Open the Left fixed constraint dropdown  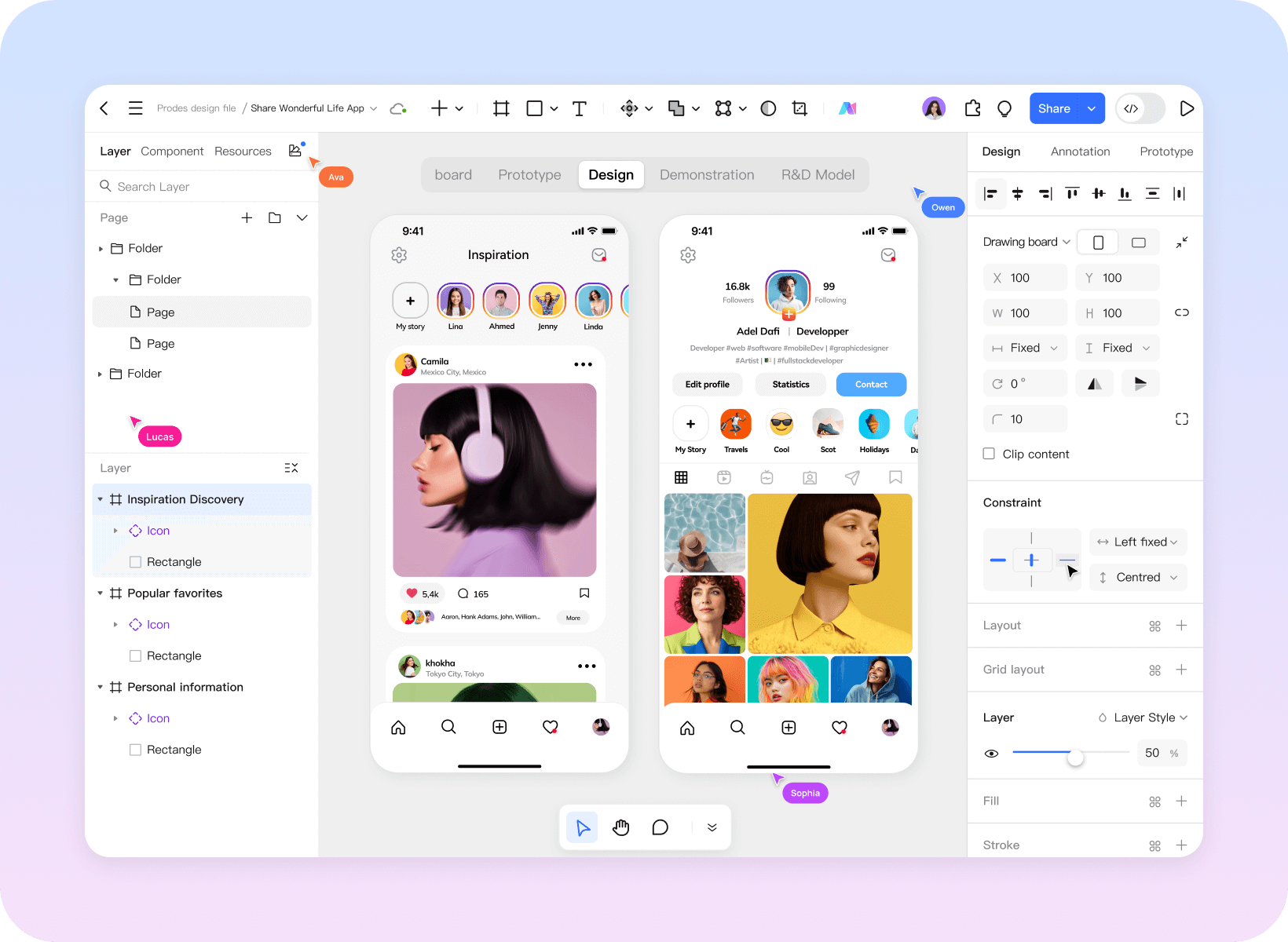click(1138, 542)
